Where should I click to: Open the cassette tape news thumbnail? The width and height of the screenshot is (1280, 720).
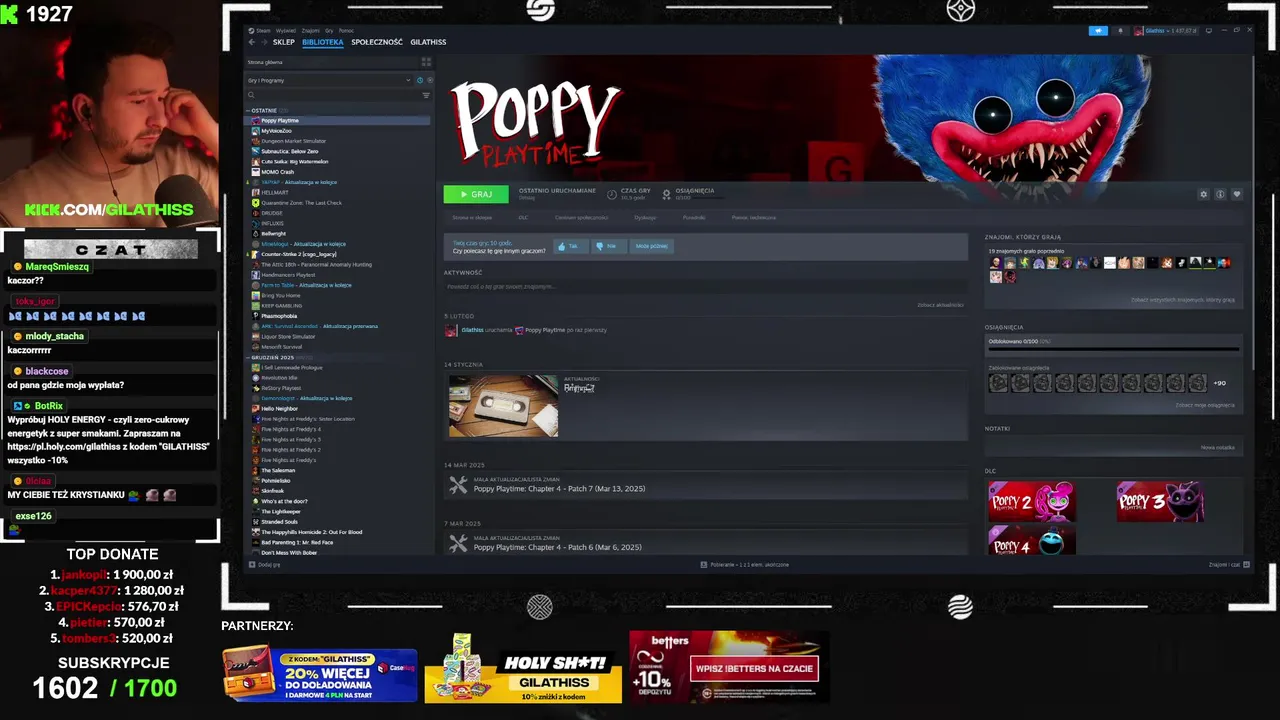(503, 406)
